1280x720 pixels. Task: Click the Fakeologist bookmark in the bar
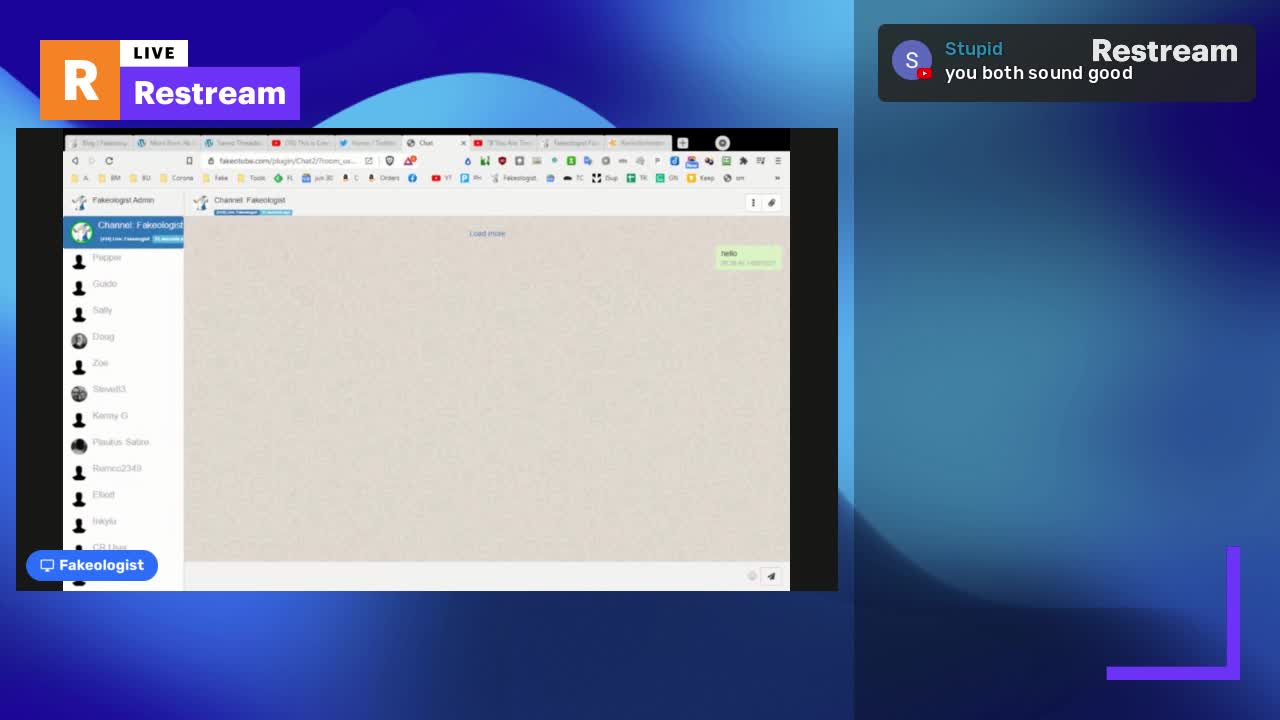(x=514, y=178)
